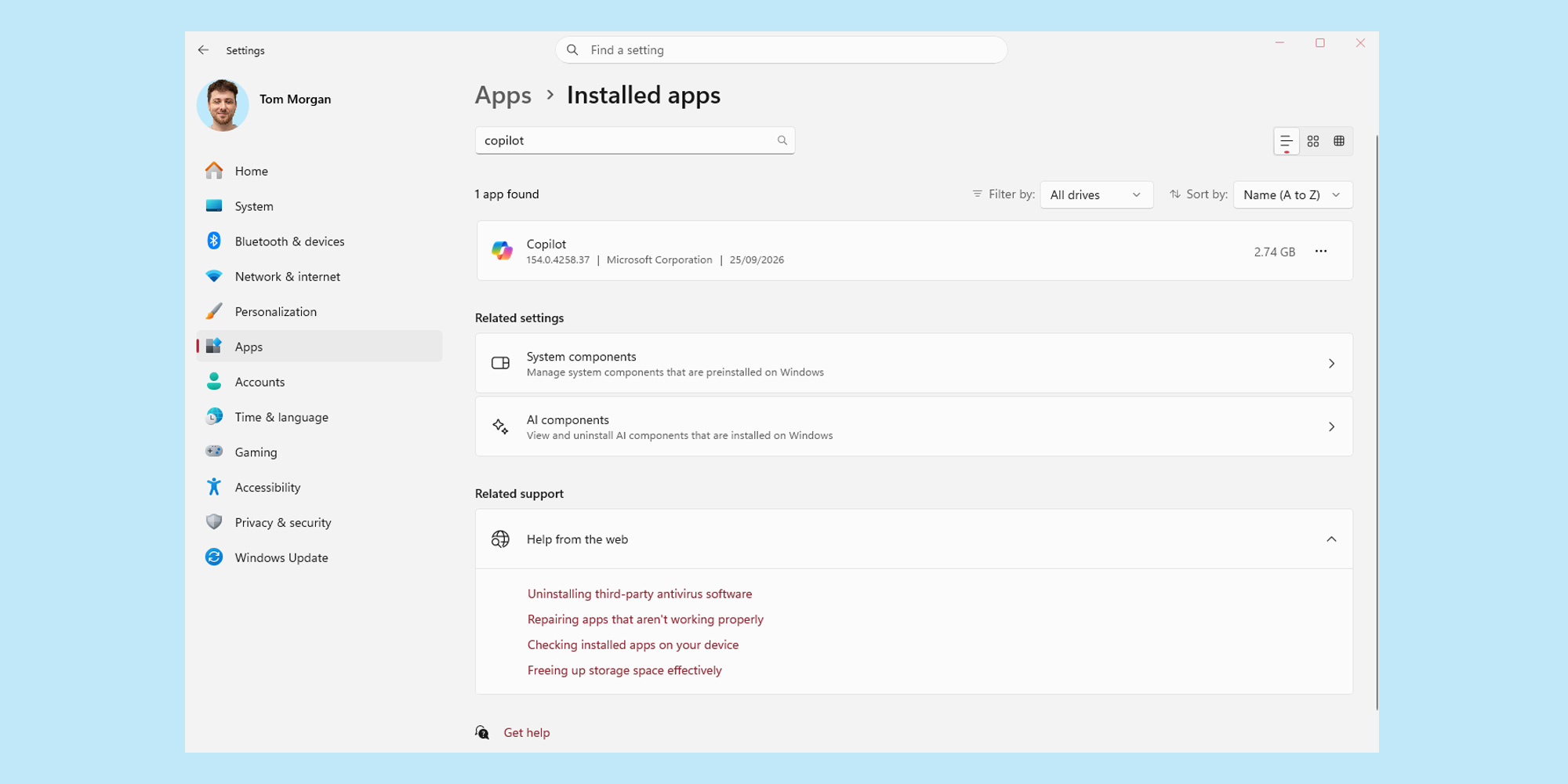
Task: Open Bluetooth & devices settings
Action: tap(319, 241)
